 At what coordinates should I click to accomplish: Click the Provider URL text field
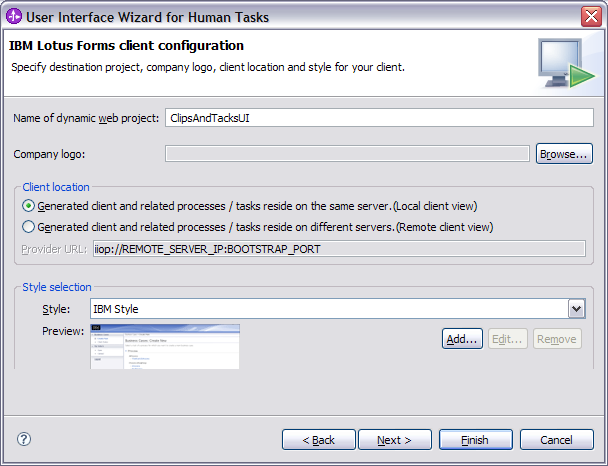click(339, 249)
